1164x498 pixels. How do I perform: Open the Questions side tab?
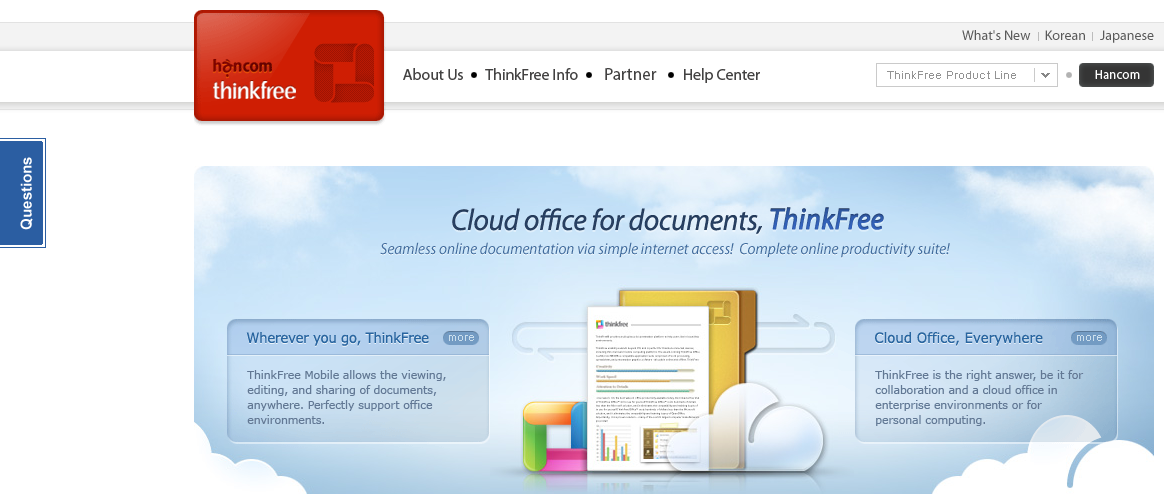23,193
